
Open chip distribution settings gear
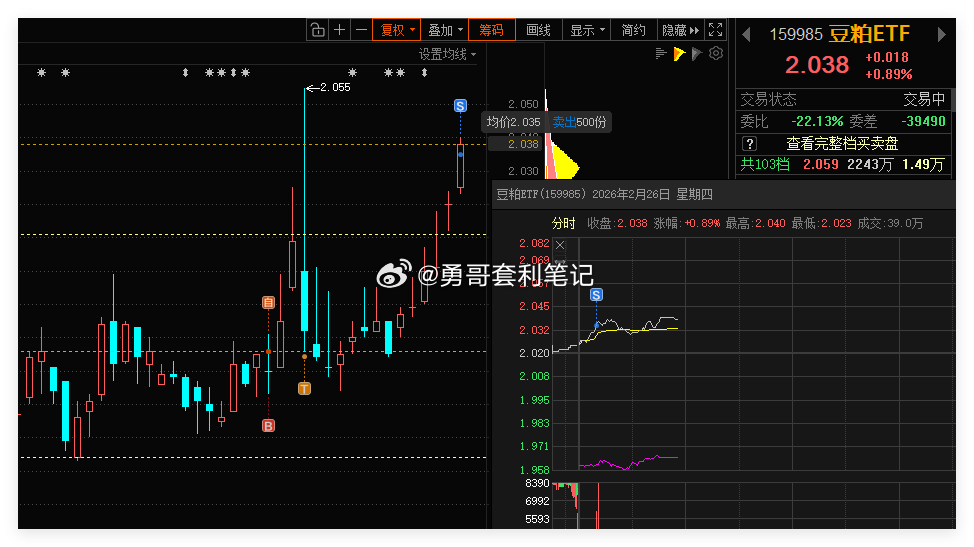[716, 53]
